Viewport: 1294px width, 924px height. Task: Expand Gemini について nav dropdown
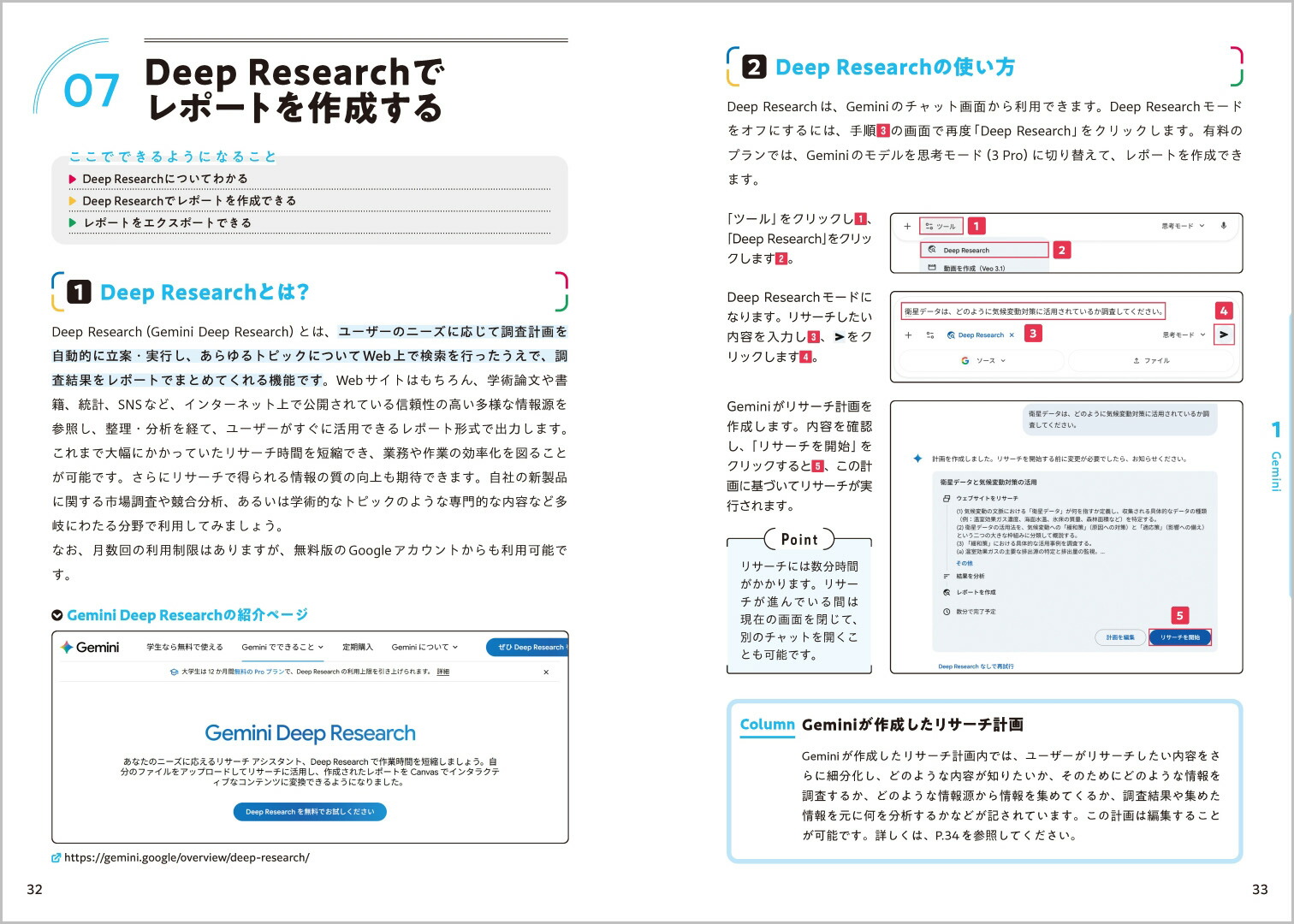pos(424,647)
